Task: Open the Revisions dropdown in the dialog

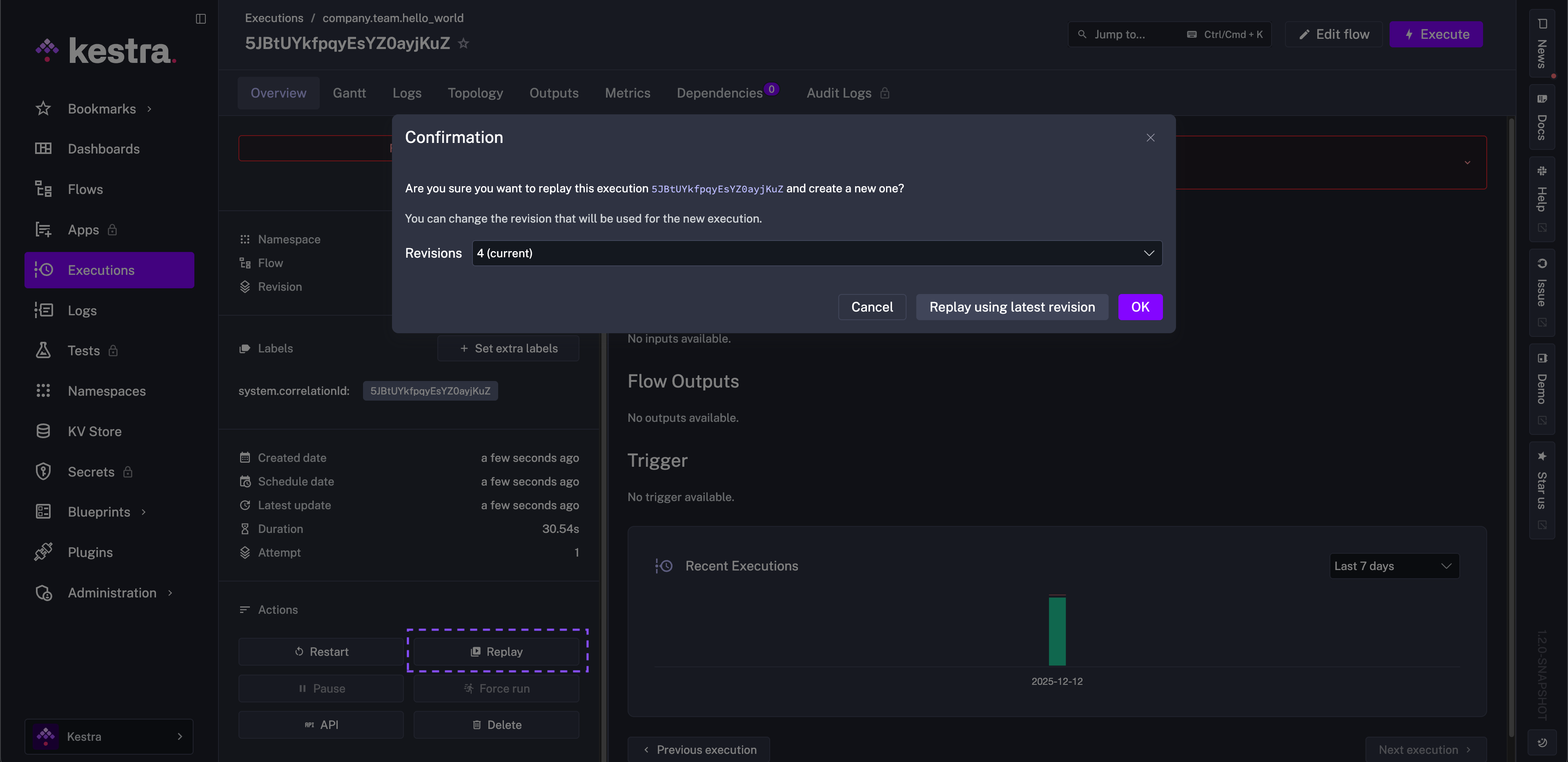Action: (x=816, y=253)
